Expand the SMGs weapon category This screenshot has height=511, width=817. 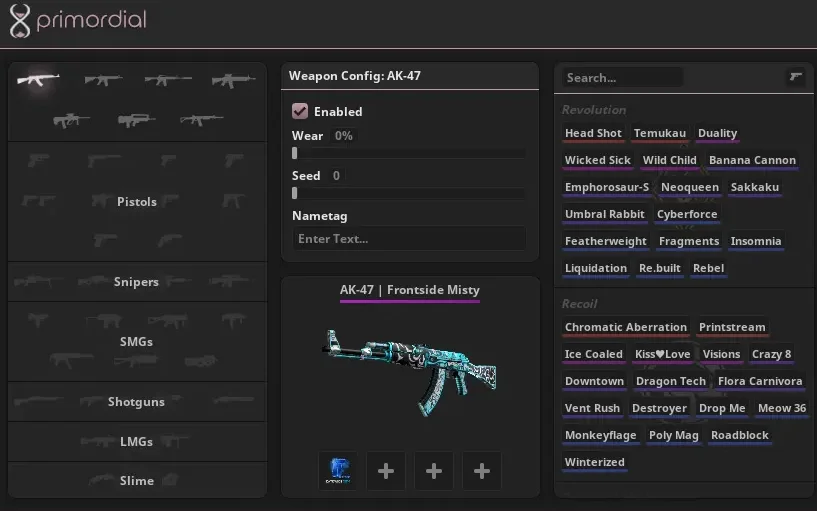click(x=137, y=342)
